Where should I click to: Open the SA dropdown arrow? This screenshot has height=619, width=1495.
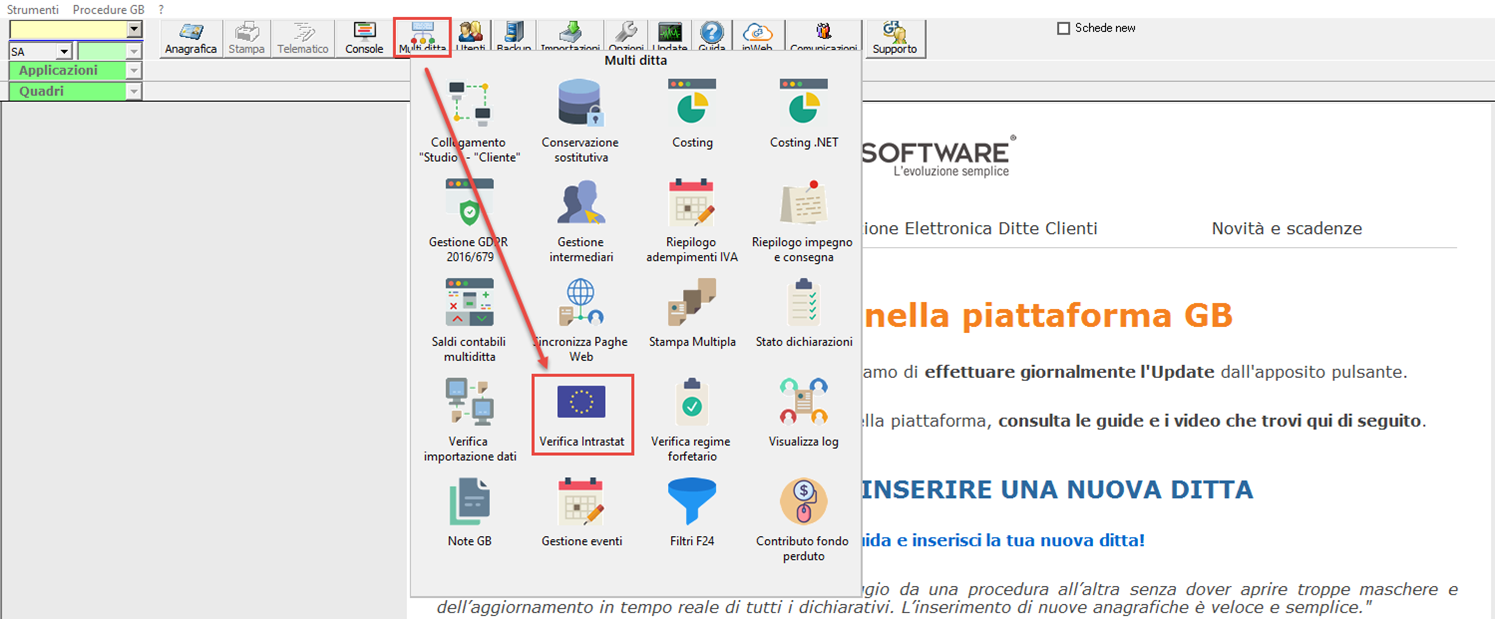click(x=64, y=51)
